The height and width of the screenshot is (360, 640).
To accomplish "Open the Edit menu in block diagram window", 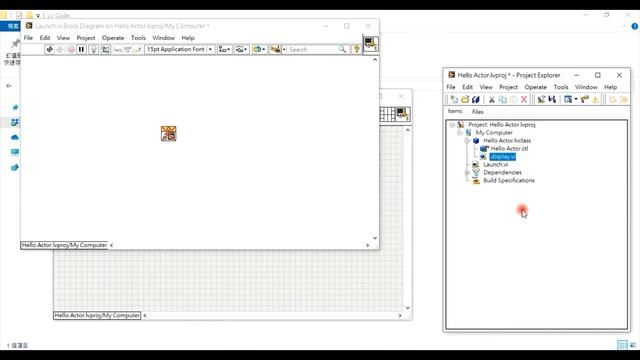I will coord(45,38).
